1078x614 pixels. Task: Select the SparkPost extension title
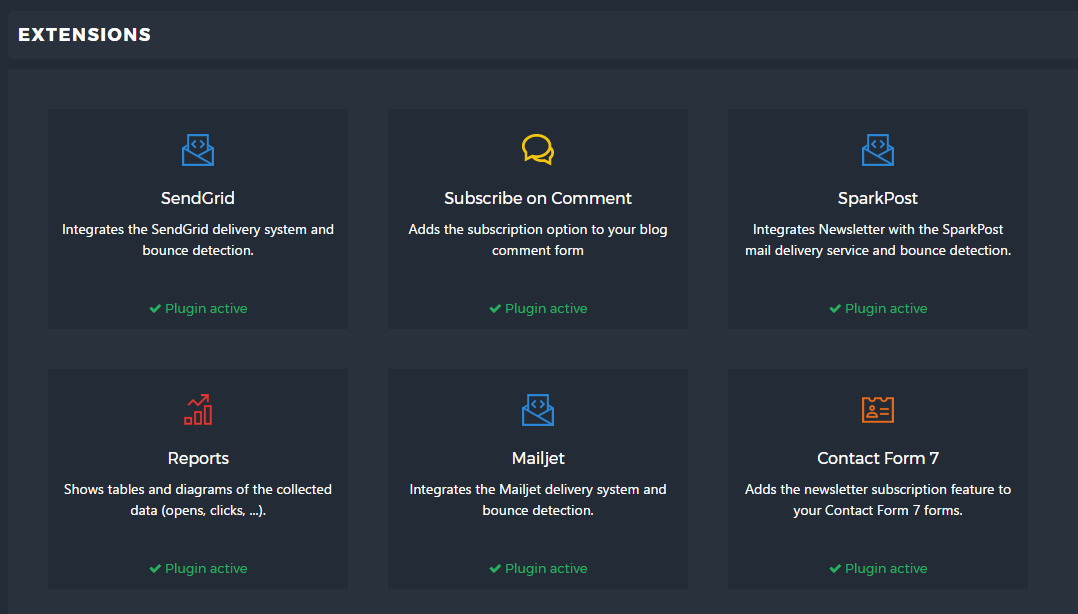coord(878,198)
